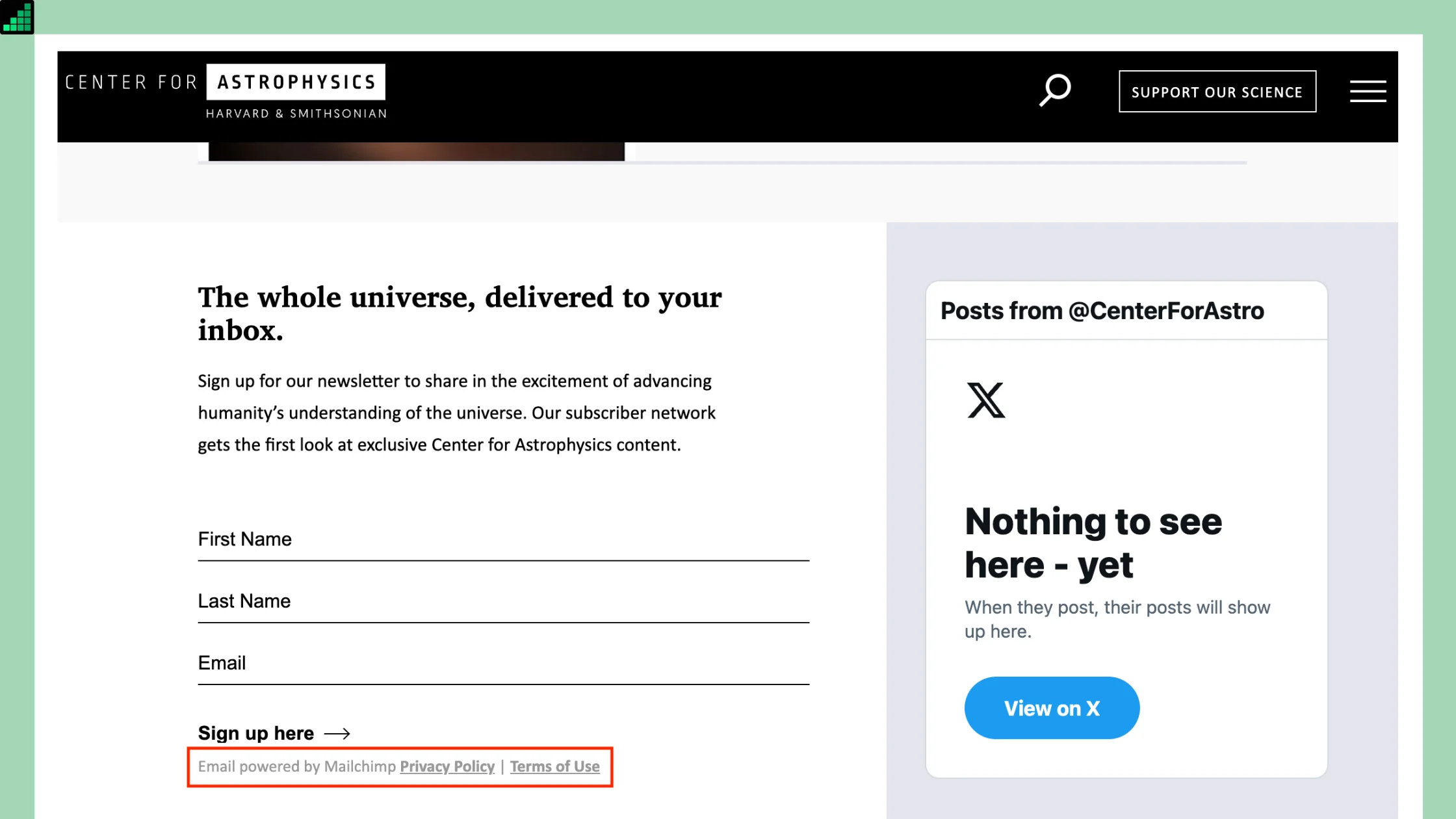Open the Mailchimp Privacy Policy link

pos(447,767)
